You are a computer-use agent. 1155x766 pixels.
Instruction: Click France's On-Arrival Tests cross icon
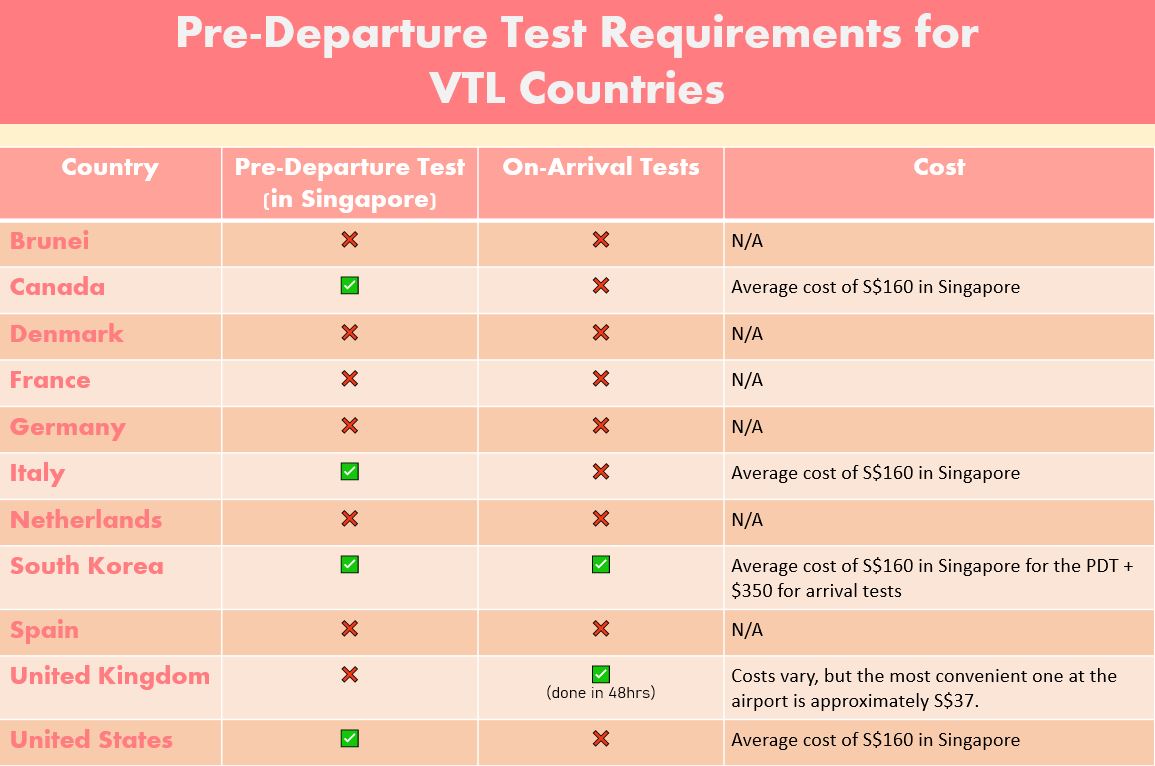(x=600, y=379)
